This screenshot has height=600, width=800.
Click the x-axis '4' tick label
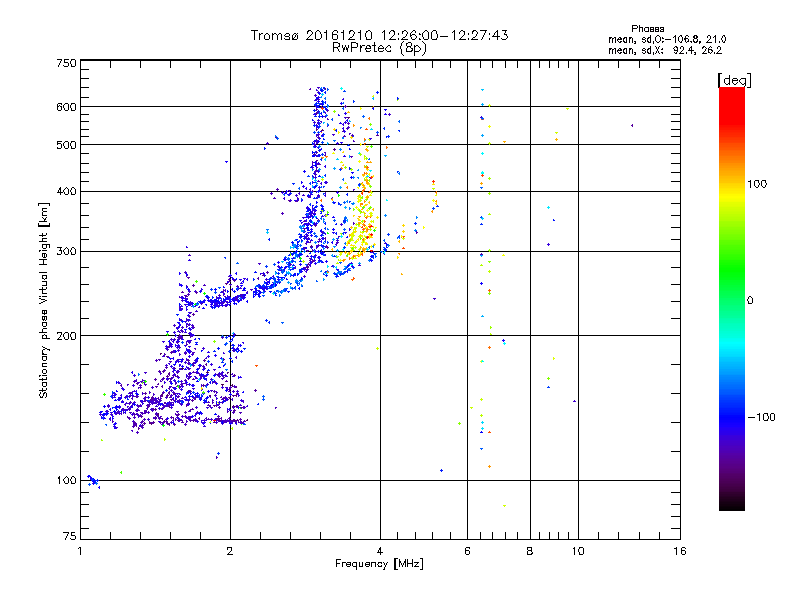pyautogui.click(x=380, y=551)
